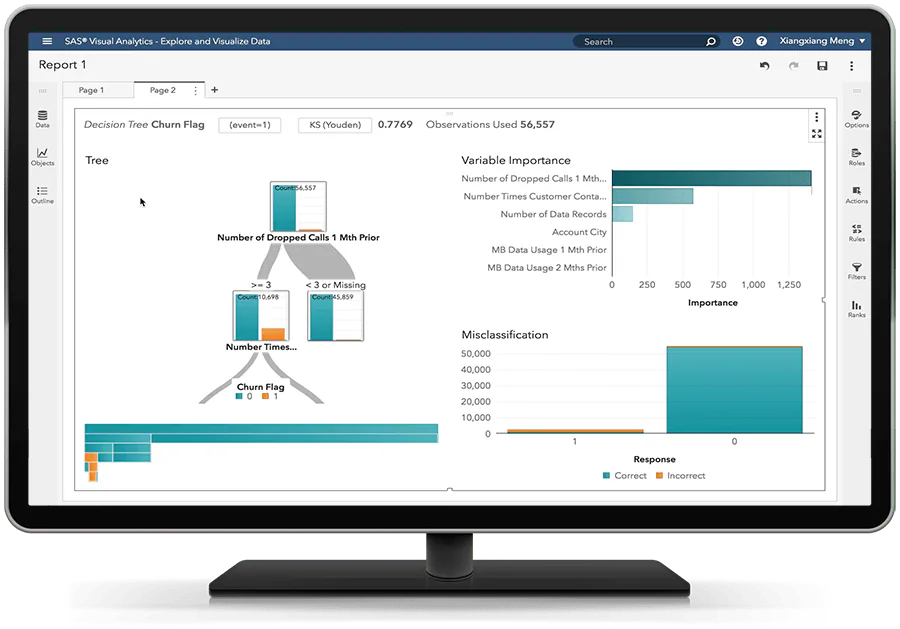Viewport: 900px width, 629px height.
Task: Open the decision tree object's three-dot menu
Action: [816, 117]
